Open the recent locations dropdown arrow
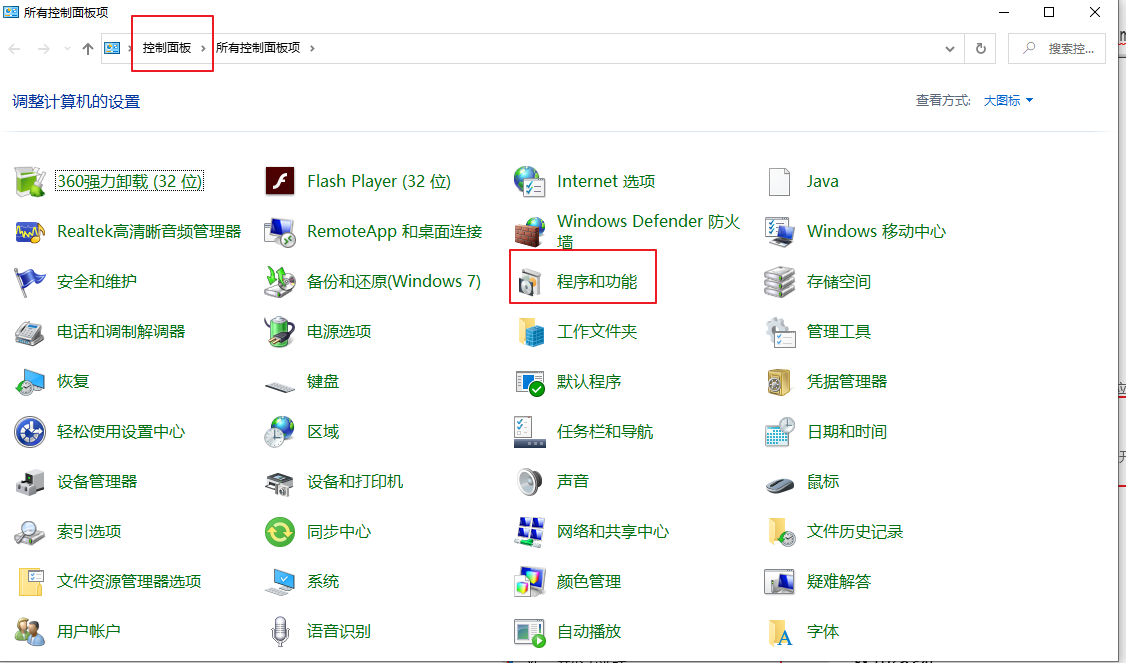This screenshot has width=1126, height=663. click(67, 49)
